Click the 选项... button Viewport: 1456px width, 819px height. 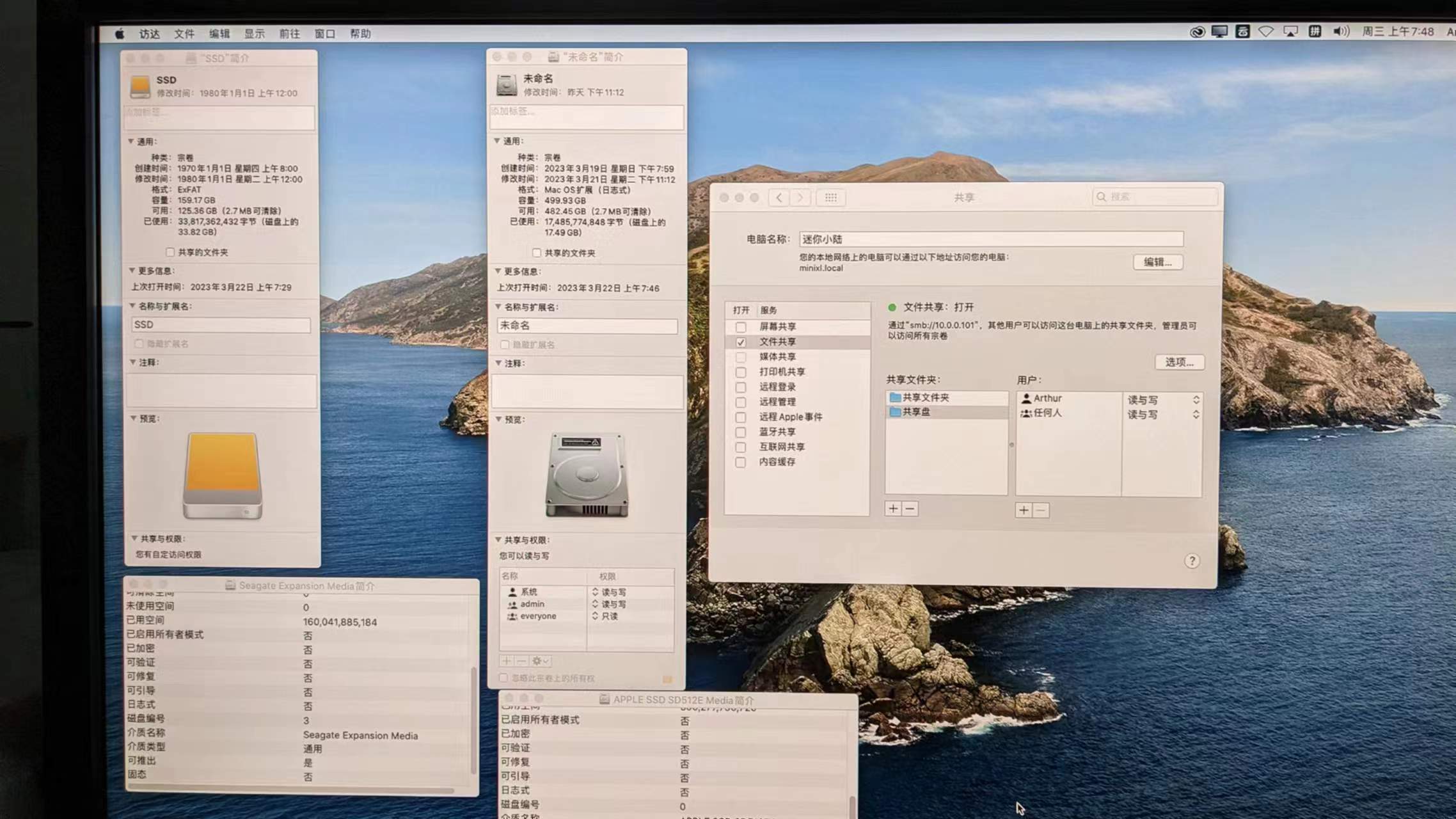(1179, 362)
